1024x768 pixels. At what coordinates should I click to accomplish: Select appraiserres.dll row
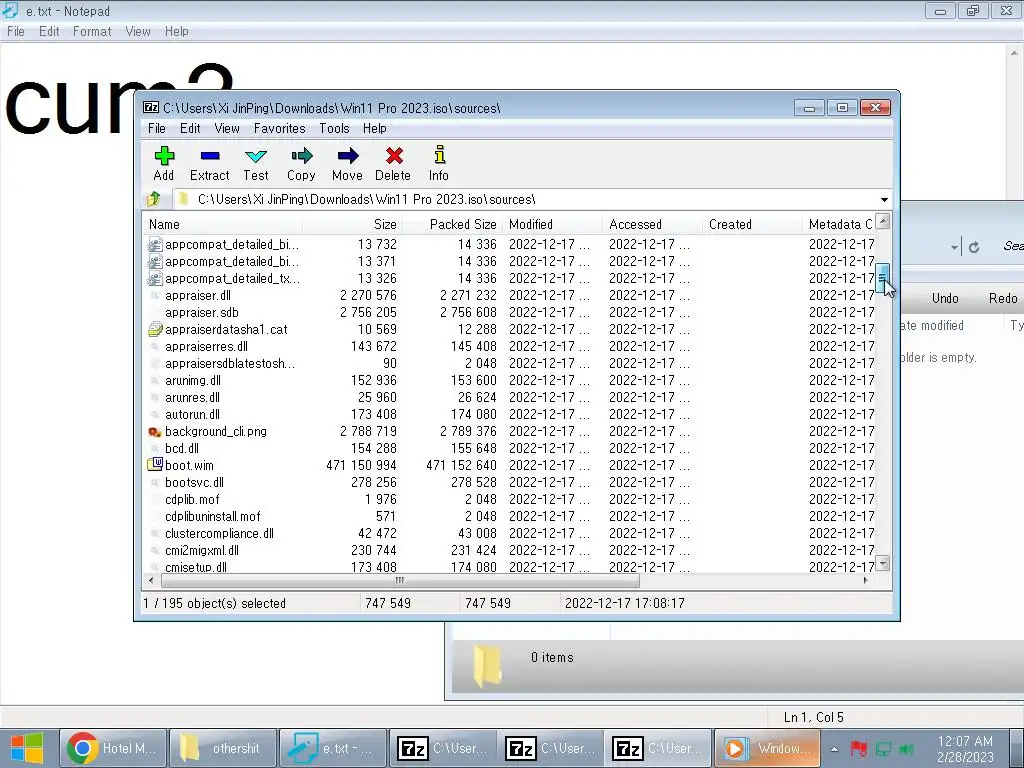click(x=509, y=346)
